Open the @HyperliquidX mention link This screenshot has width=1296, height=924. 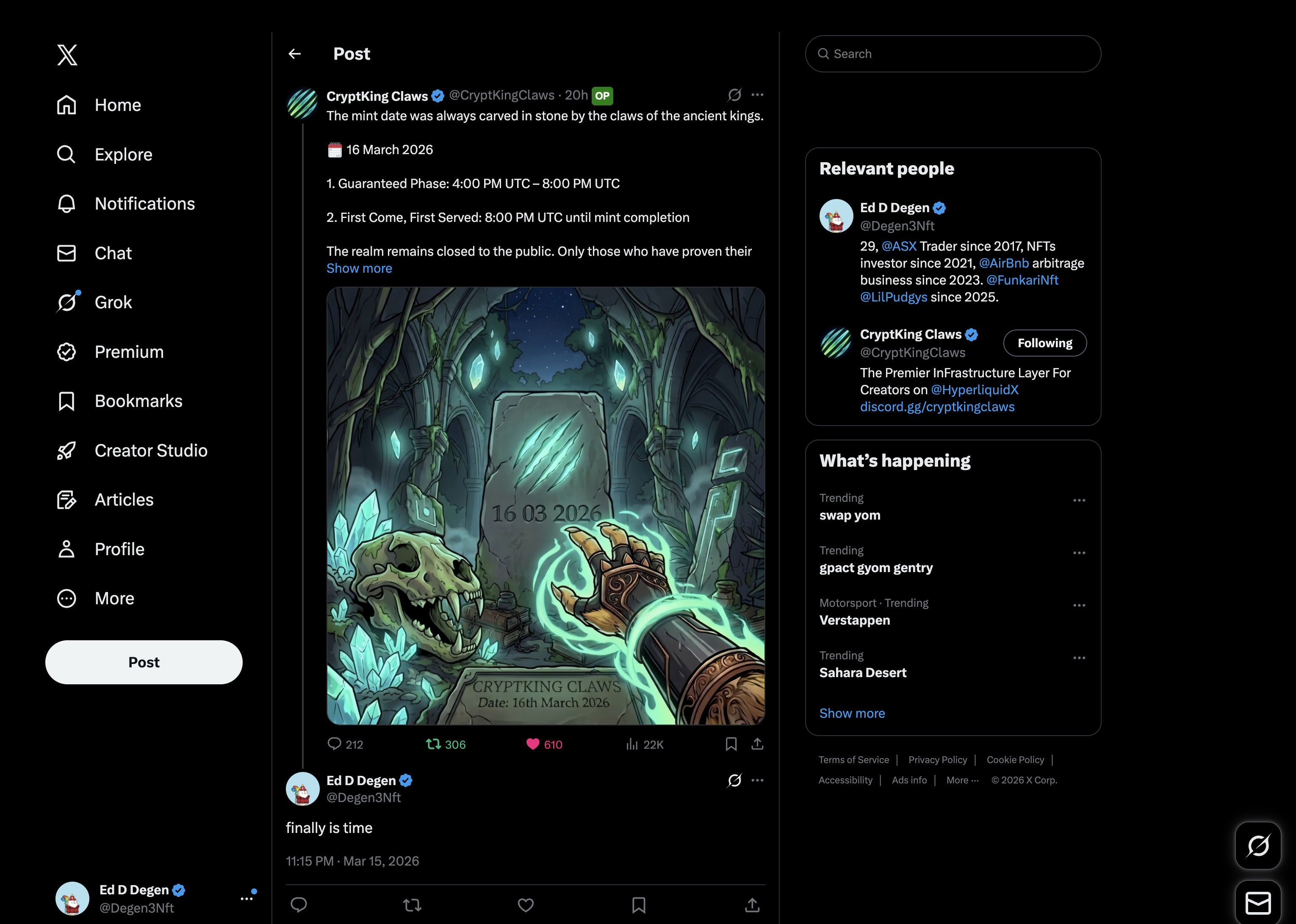point(975,390)
